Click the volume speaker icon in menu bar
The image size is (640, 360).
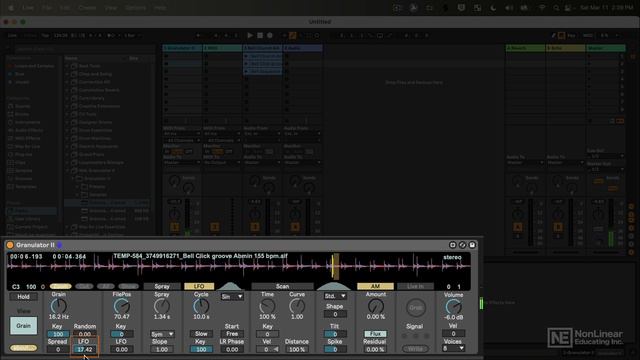pos(509,8)
